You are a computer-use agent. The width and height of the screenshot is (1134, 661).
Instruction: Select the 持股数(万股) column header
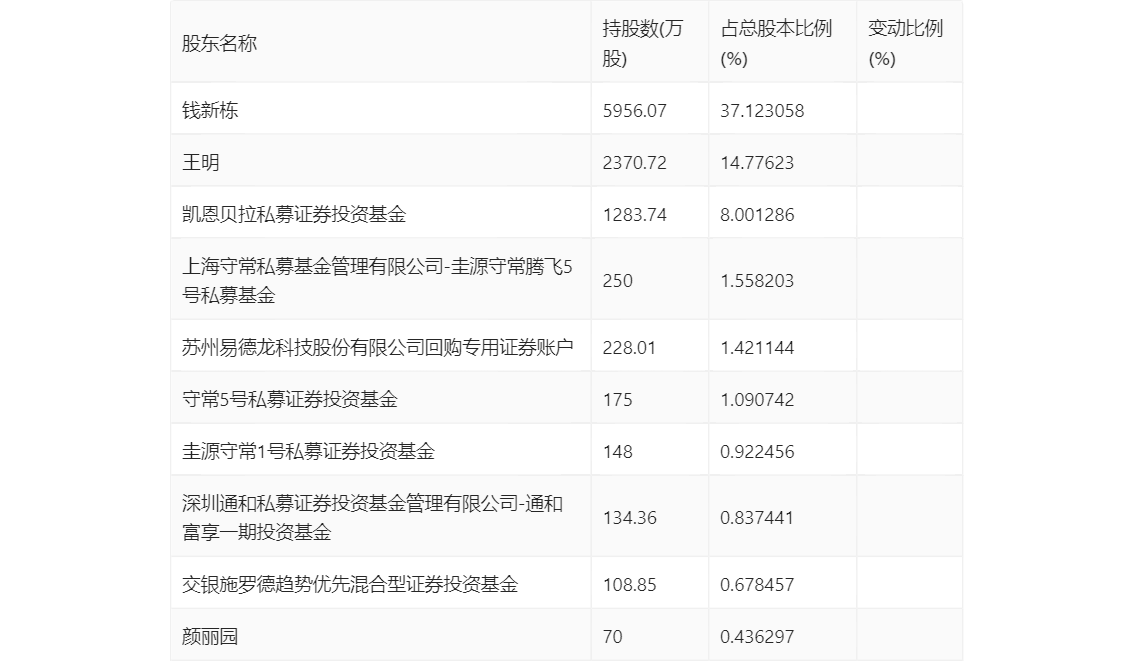click(642, 43)
